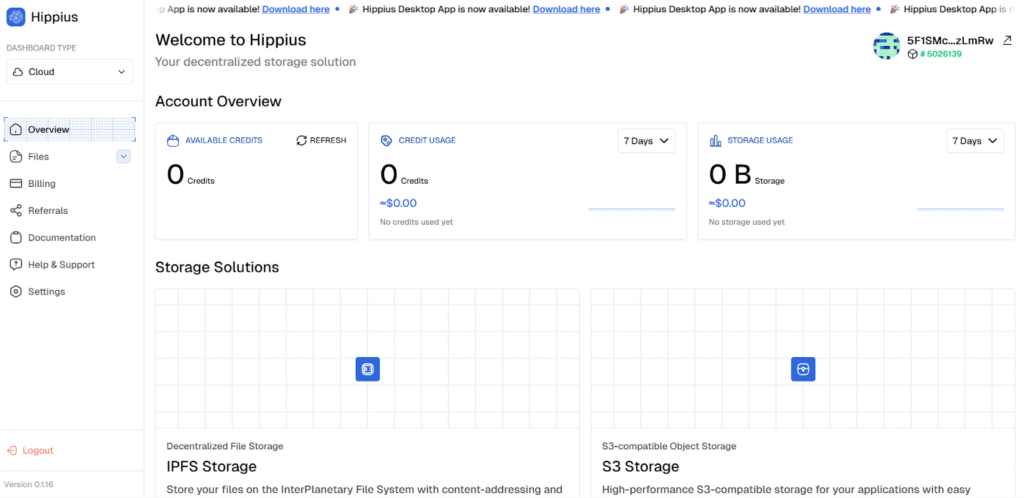Click the wallet avatar icon
Screen dimensions: 1024x498
coord(886,46)
